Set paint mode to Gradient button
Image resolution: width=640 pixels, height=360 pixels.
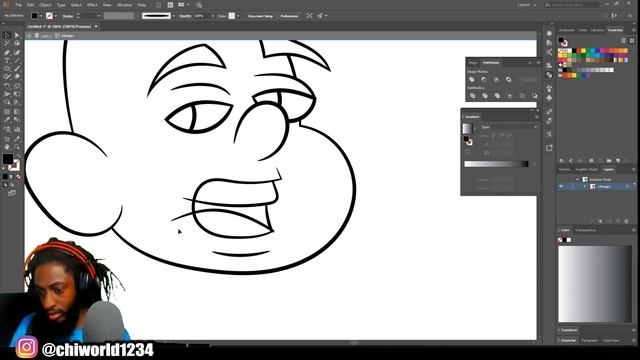point(12,177)
